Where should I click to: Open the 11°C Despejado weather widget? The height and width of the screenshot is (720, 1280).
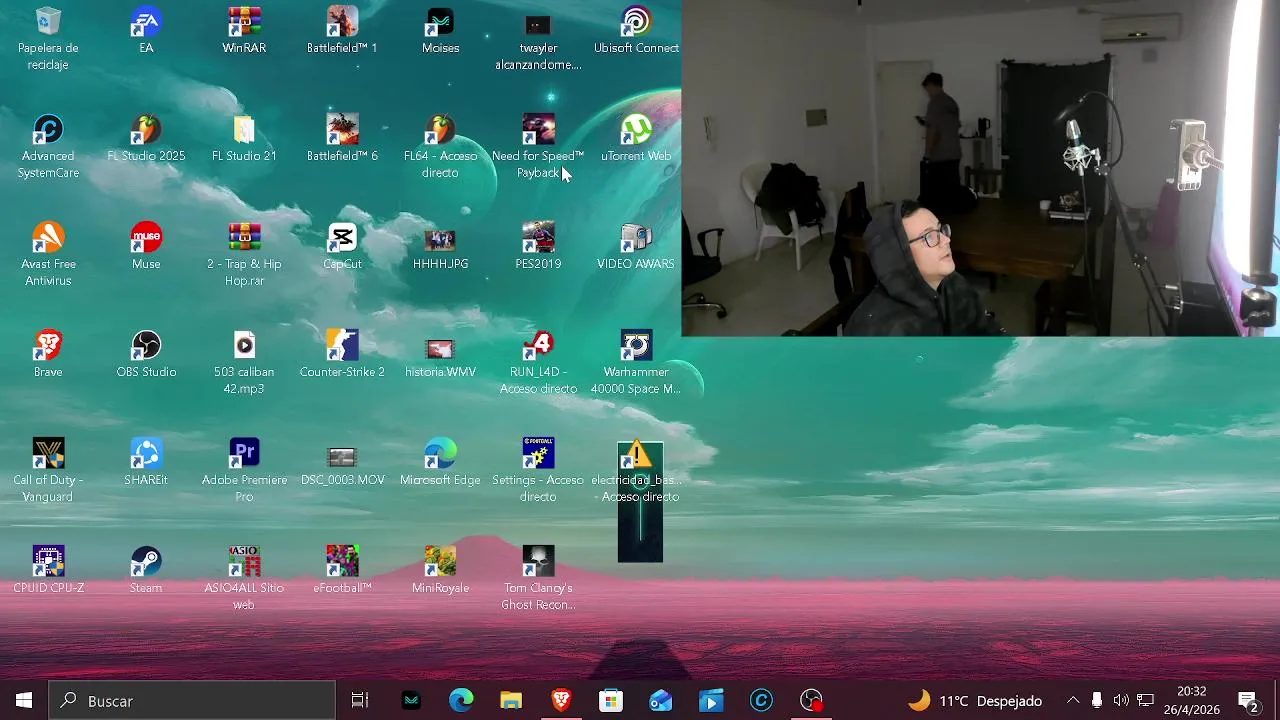pyautogui.click(x=975, y=701)
